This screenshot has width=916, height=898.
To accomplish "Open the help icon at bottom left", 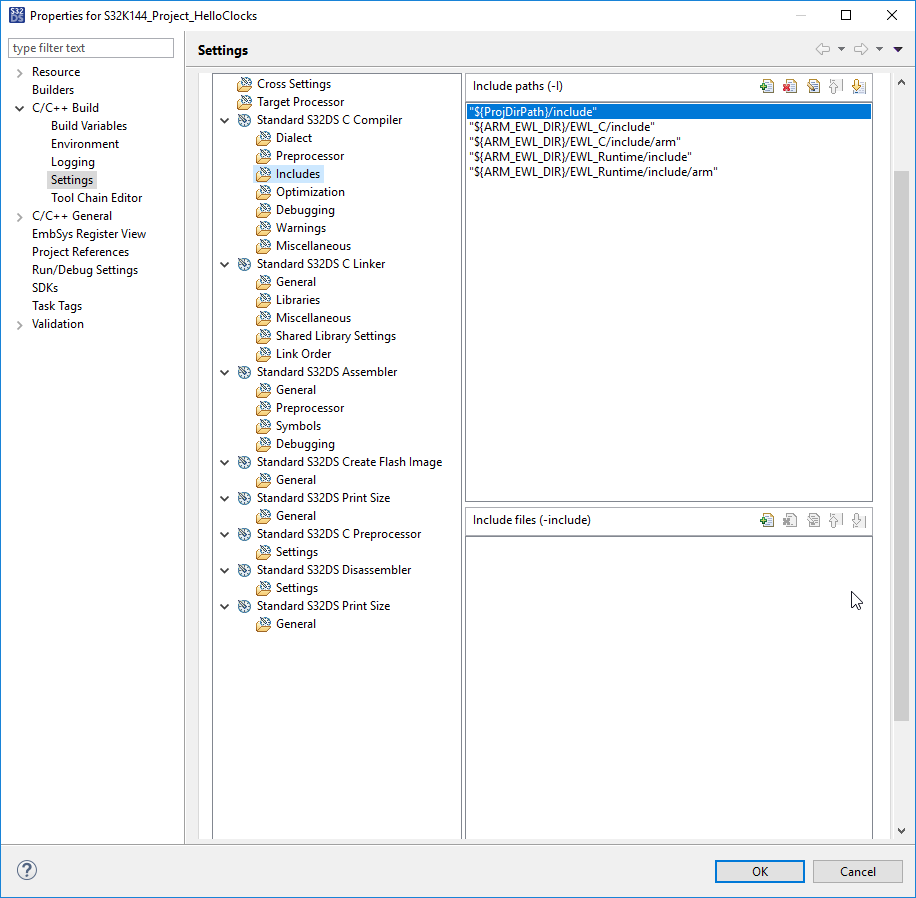I will (x=27, y=870).
